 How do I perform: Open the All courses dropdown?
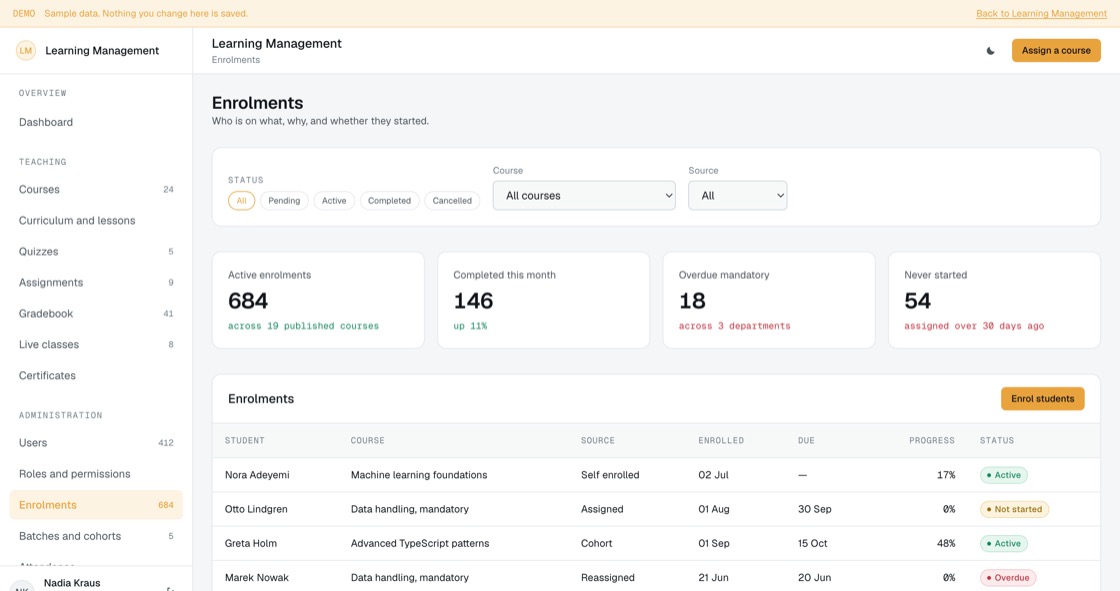pyautogui.click(x=584, y=196)
